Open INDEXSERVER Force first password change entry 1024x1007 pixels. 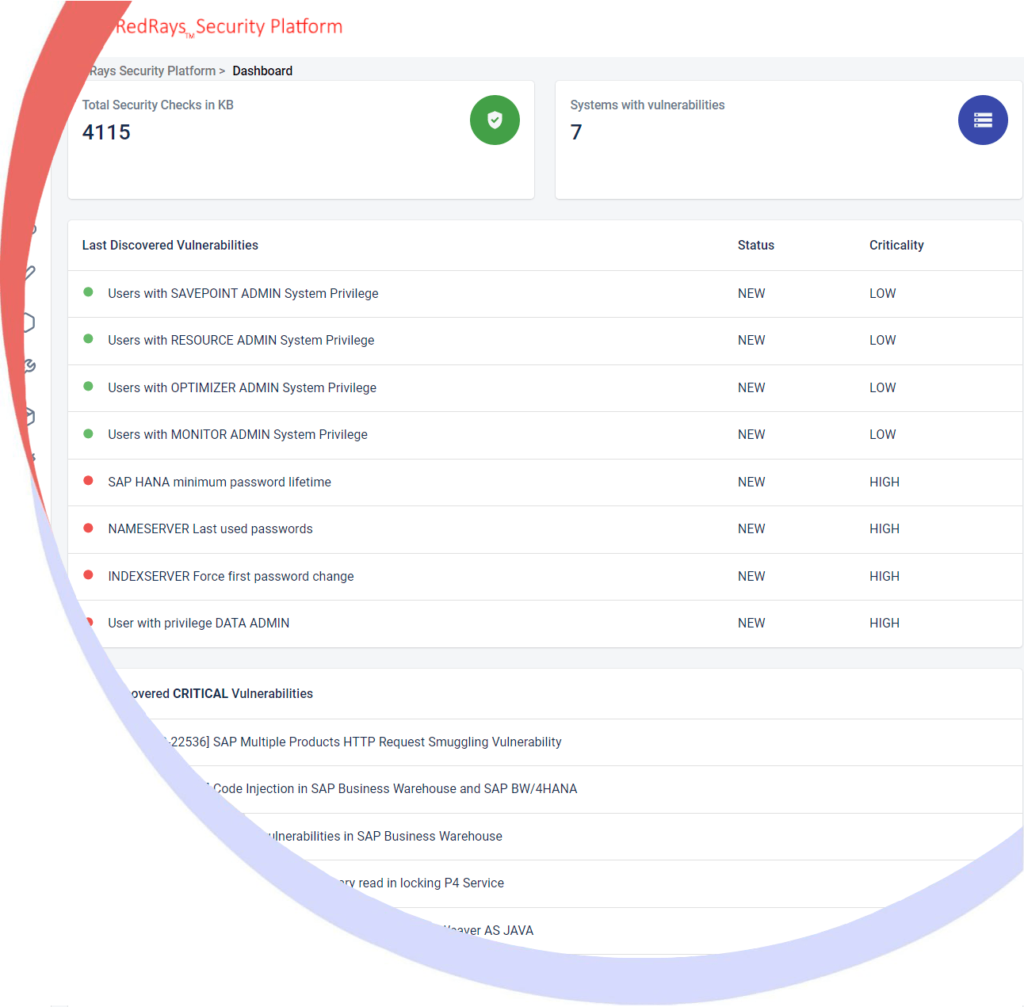[x=231, y=576]
